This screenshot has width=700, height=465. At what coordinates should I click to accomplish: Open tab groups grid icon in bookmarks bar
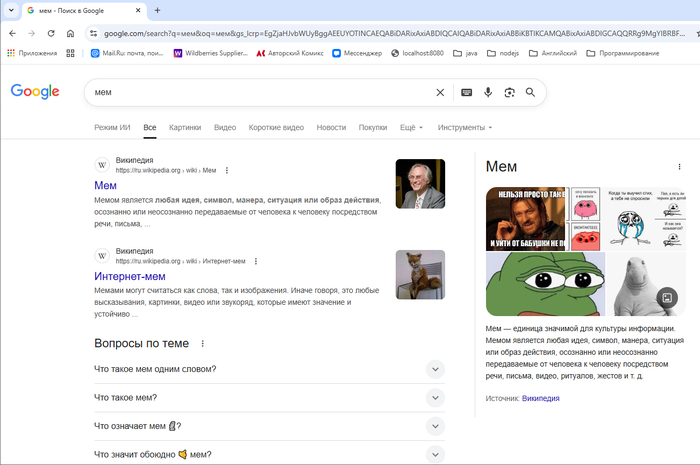coord(70,53)
